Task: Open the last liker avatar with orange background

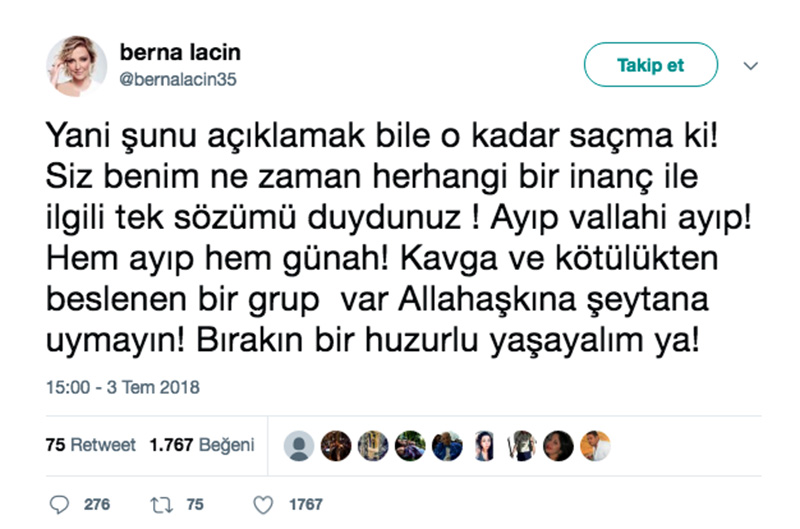Action: pyautogui.click(x=595, y=446)
